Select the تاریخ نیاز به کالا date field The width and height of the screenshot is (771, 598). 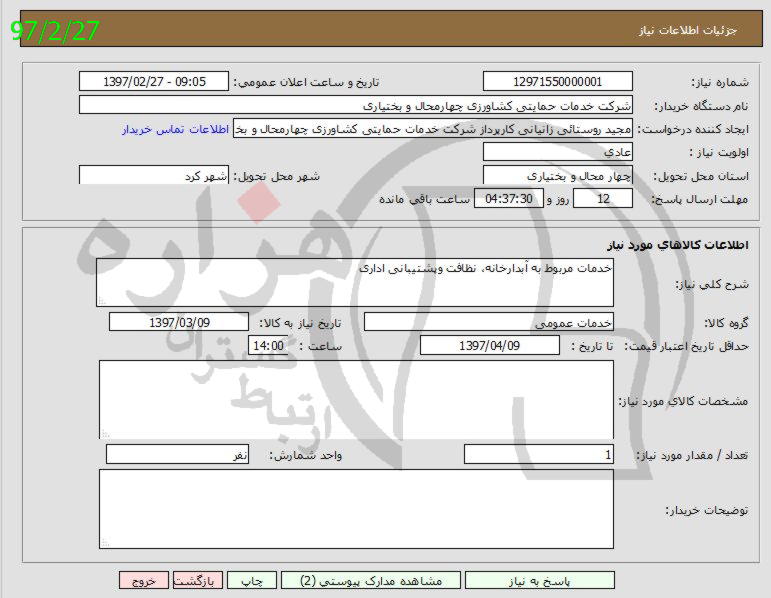(x=178, y=322)
